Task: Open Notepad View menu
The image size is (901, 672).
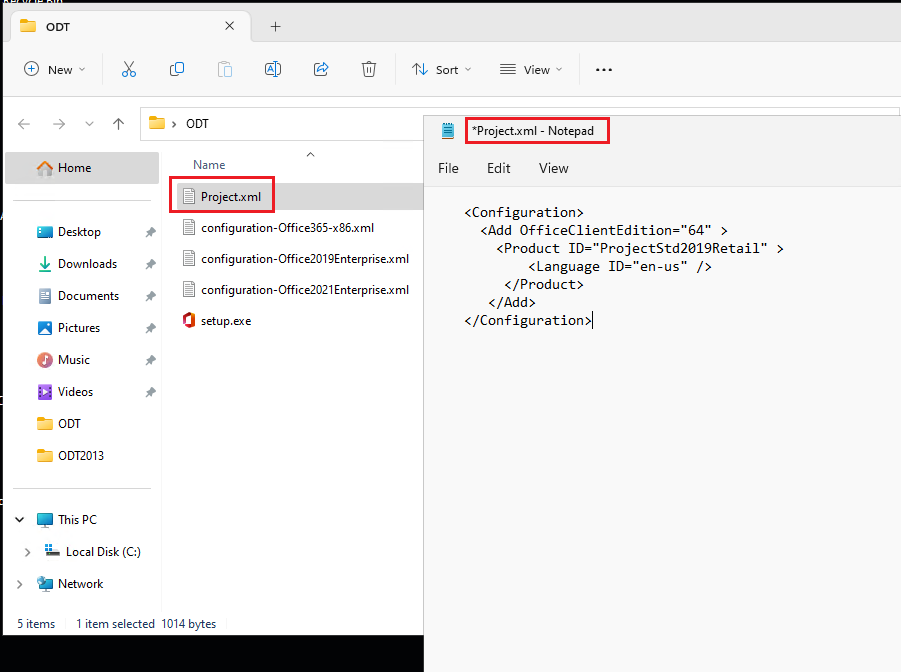Action: pyautogui.click(x=553, y=168)
